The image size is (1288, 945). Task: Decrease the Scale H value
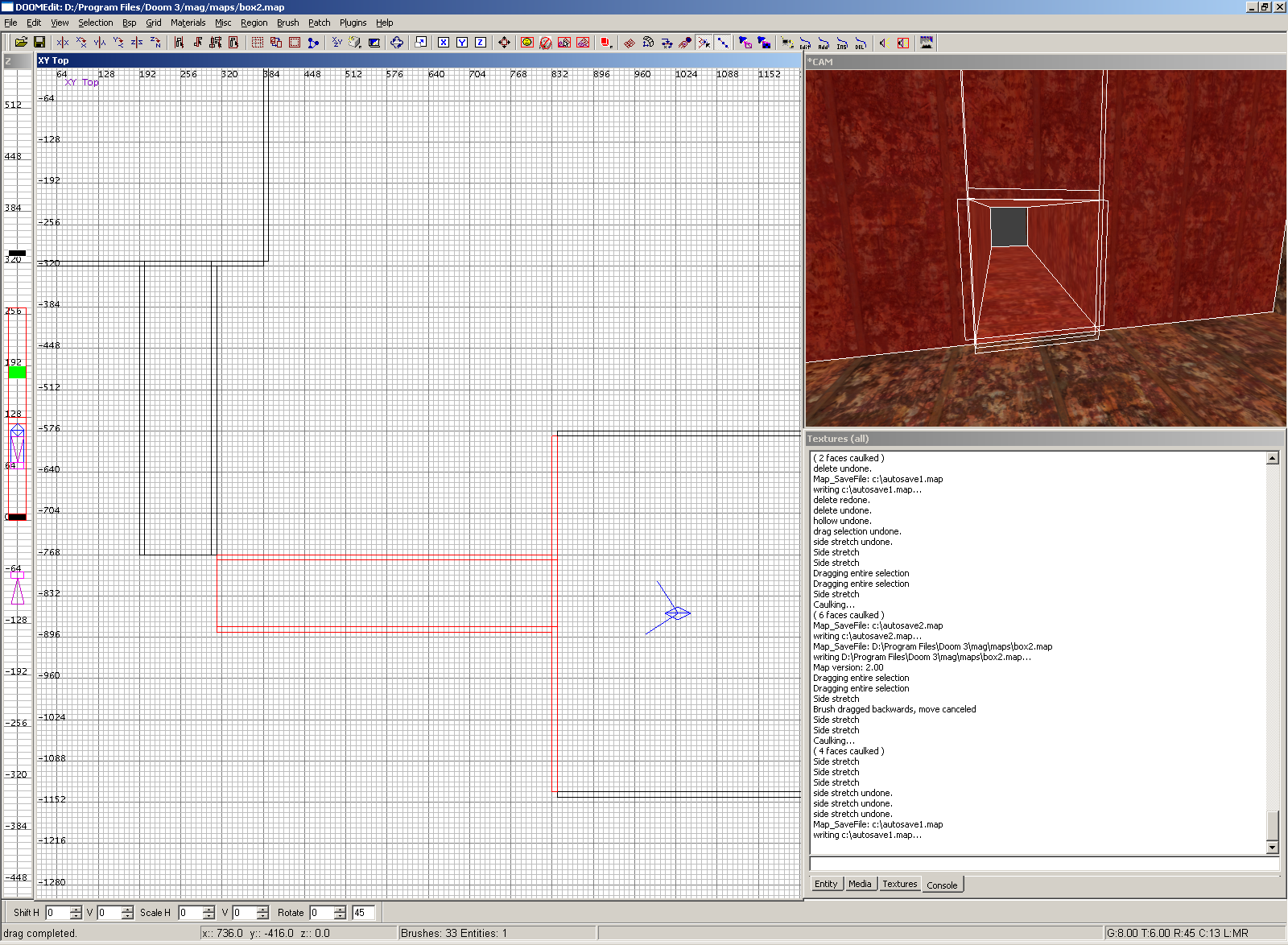(x=209, y=916)
